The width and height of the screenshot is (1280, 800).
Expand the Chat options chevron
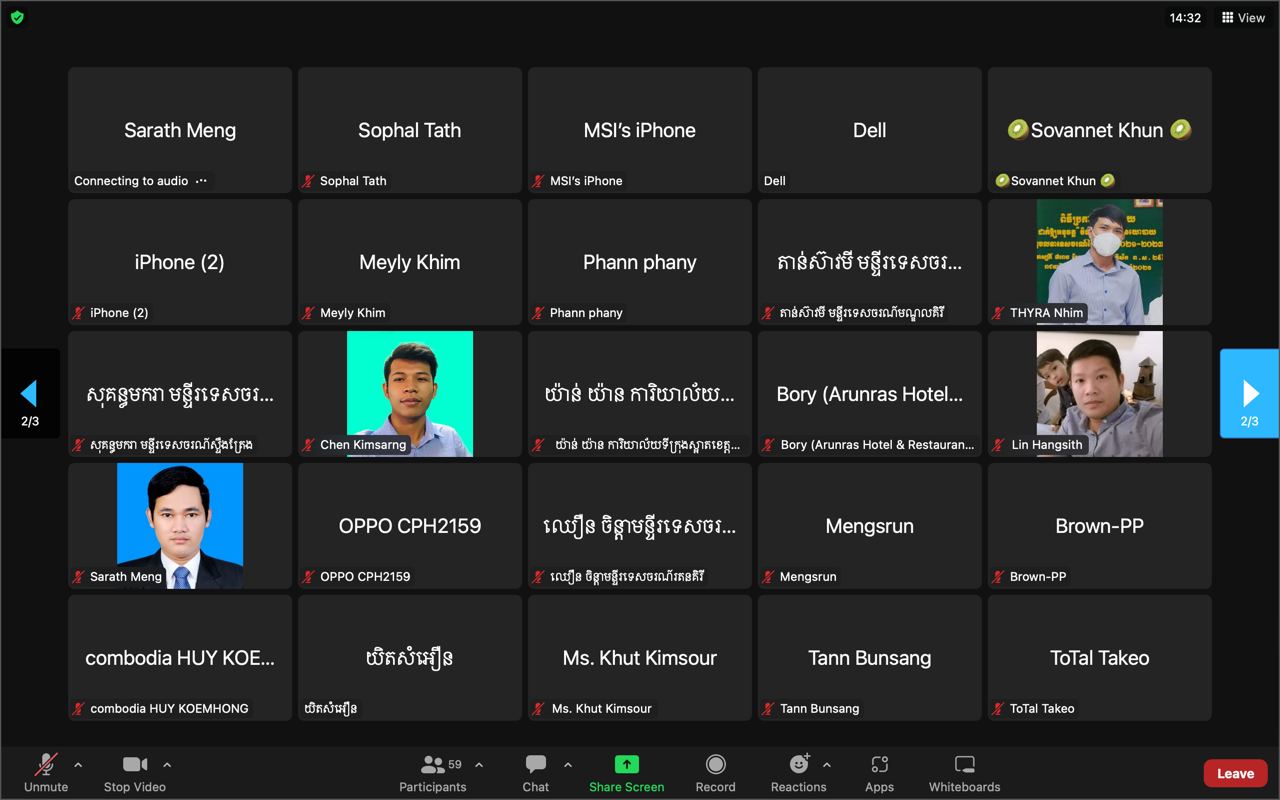pos(568,765)
